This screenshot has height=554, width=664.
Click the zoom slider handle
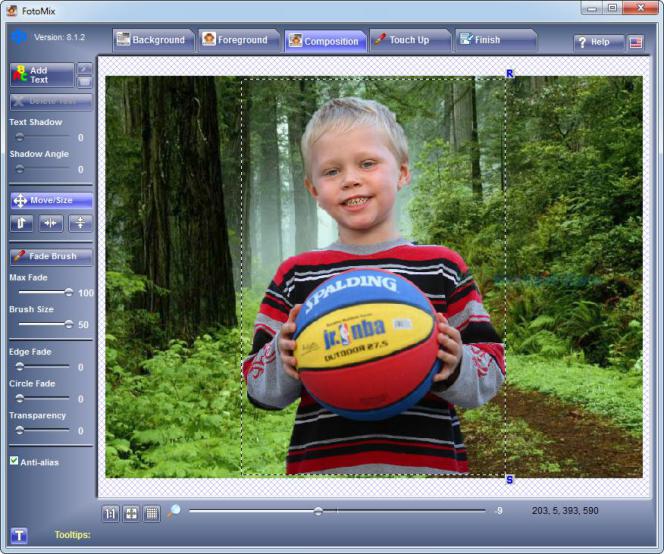[318, 511]
